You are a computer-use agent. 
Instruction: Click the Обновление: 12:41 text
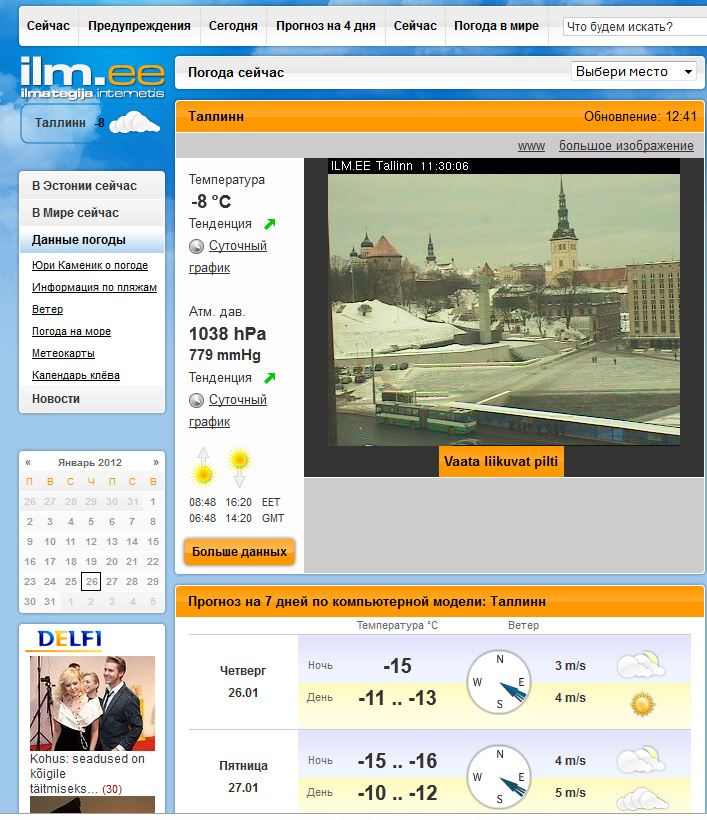pos(640,116)
